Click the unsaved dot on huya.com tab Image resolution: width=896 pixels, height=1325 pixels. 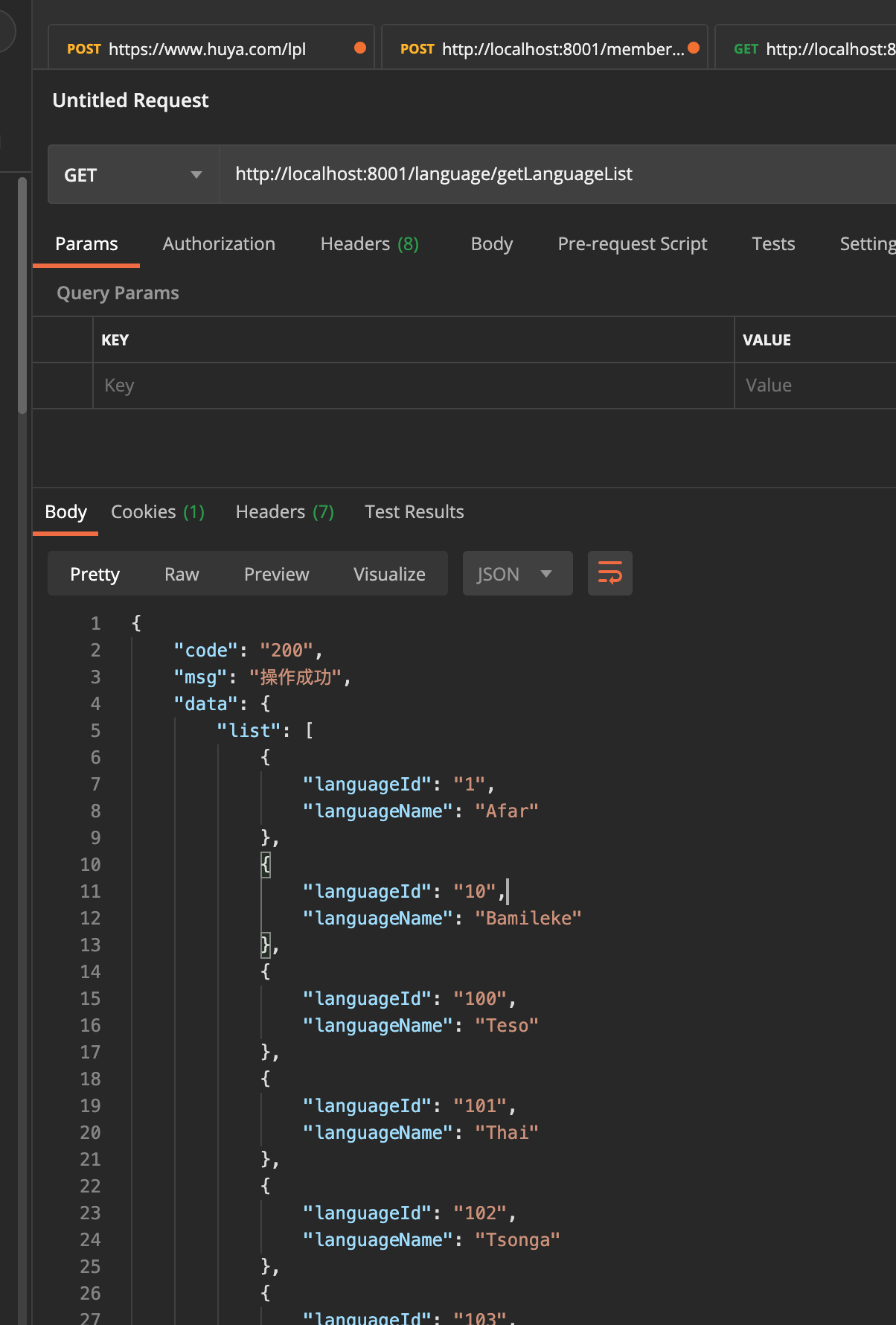(360, 48)
